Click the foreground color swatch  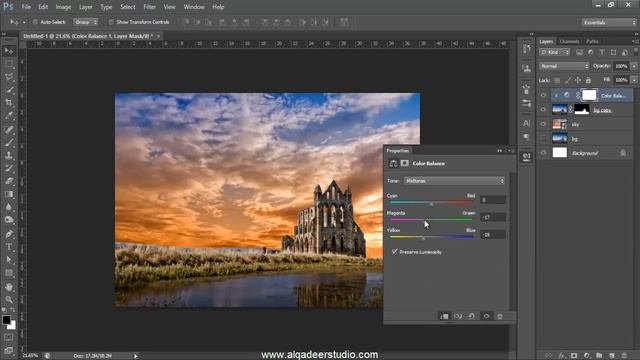(6, 320)
